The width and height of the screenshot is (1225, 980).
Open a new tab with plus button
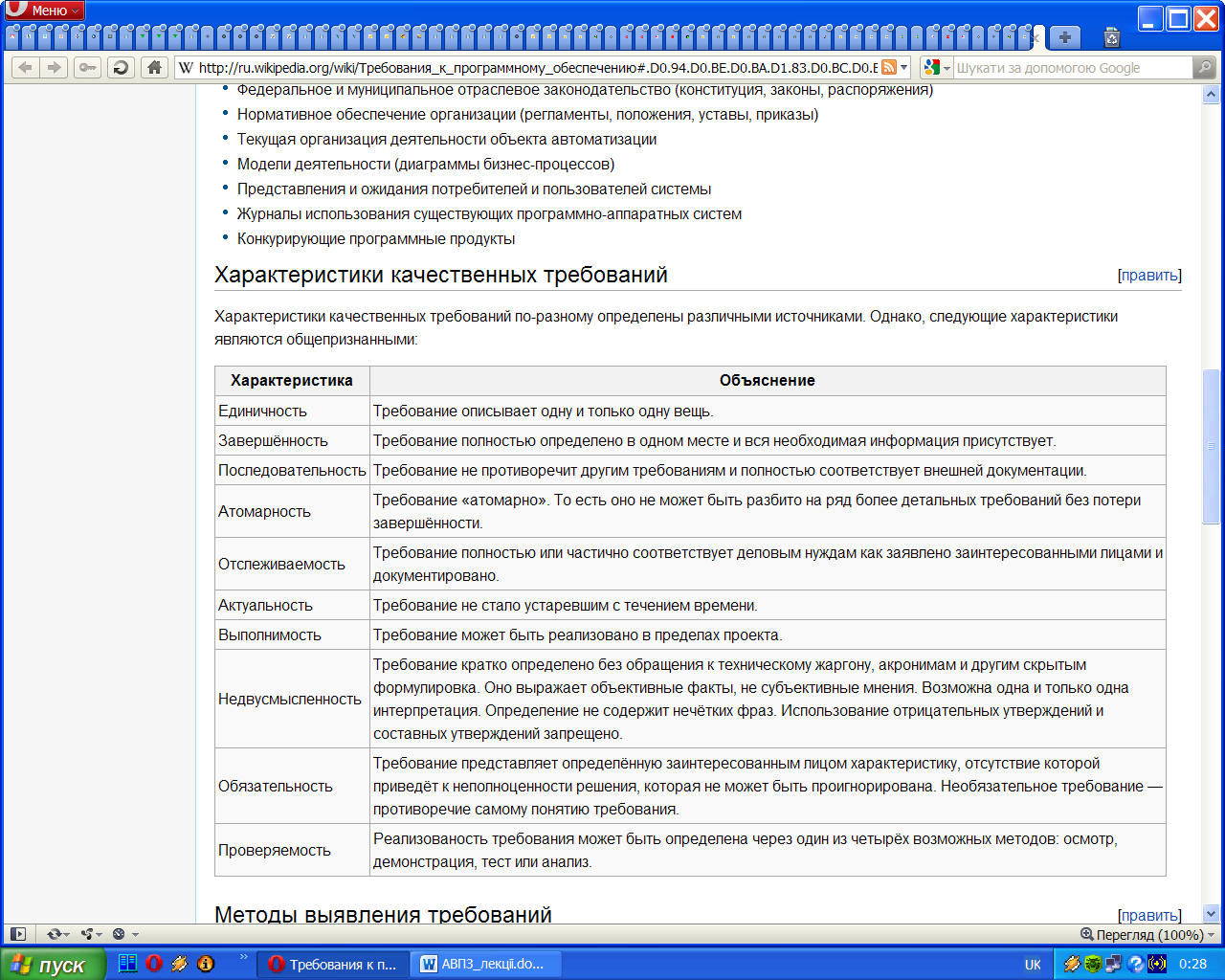pos(1064,37)
